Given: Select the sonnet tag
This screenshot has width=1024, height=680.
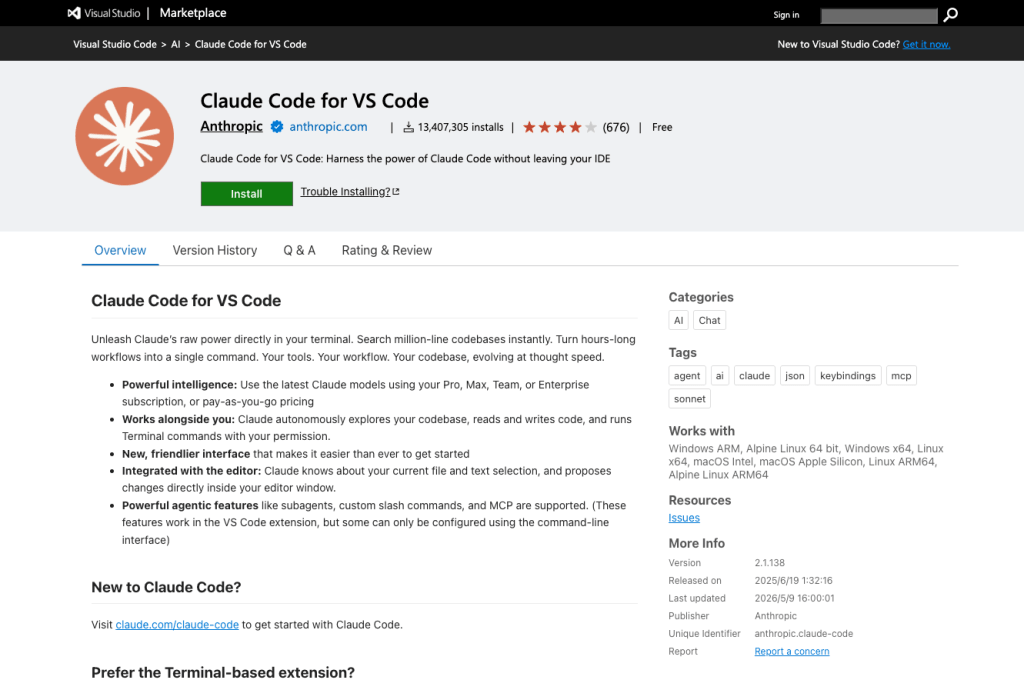Looking at the screenshot, I should tap(690, 398).
